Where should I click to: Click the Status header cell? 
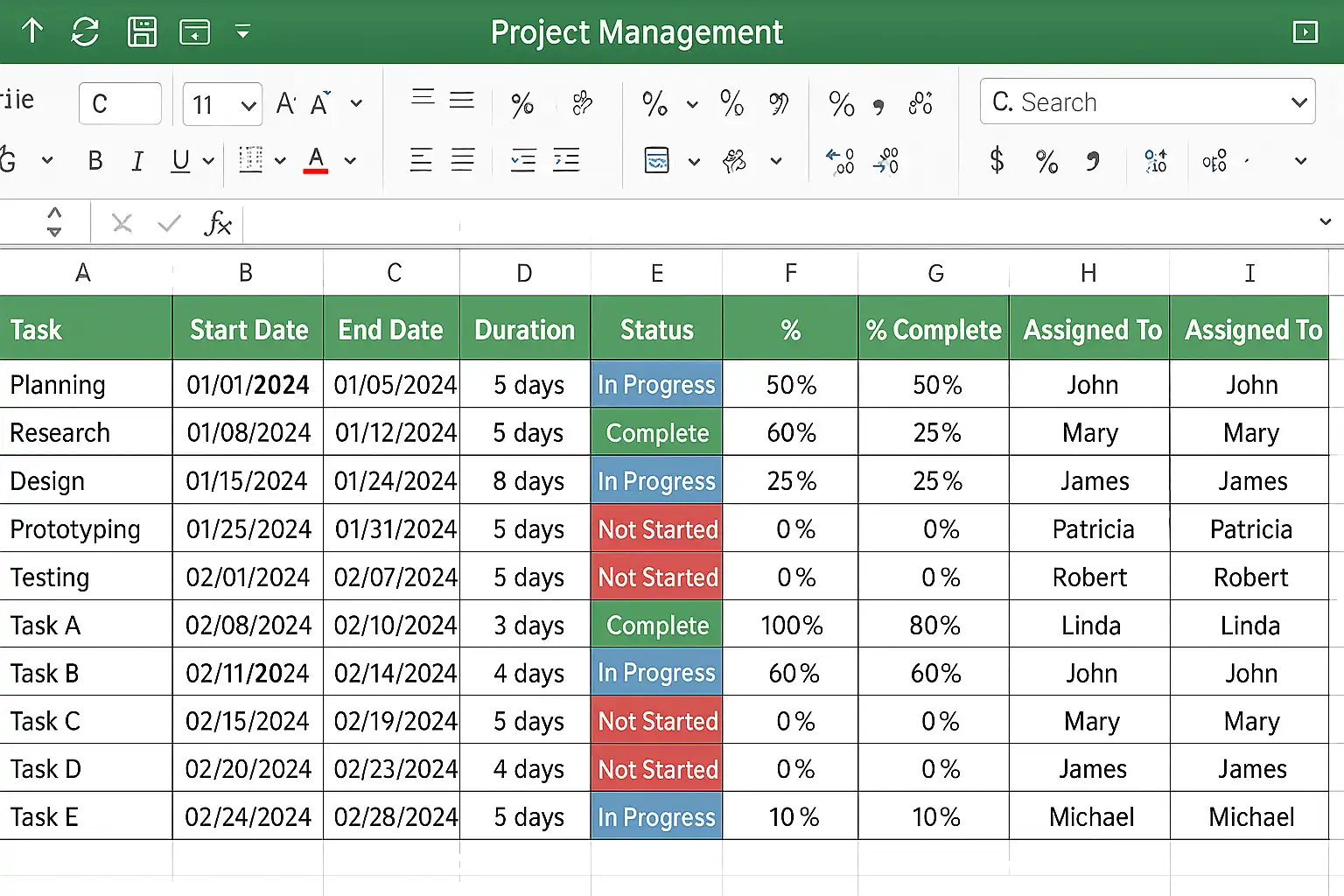[x=657, y=329]
